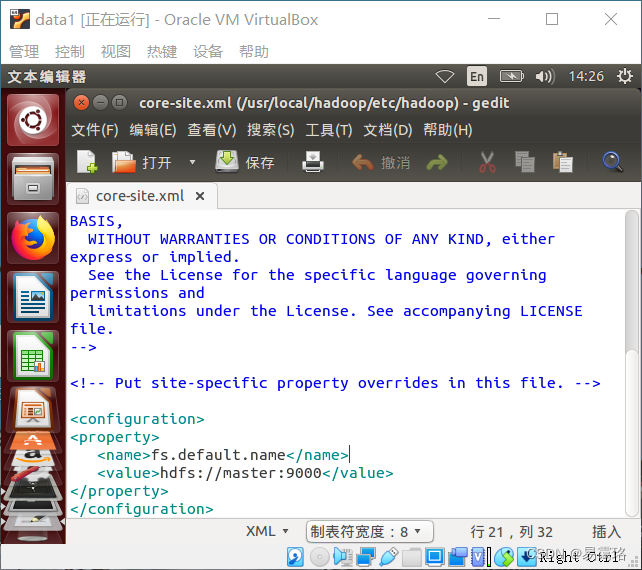642x570 pixels.
Task: Close the core-site.xml tab
Action: 200,196
